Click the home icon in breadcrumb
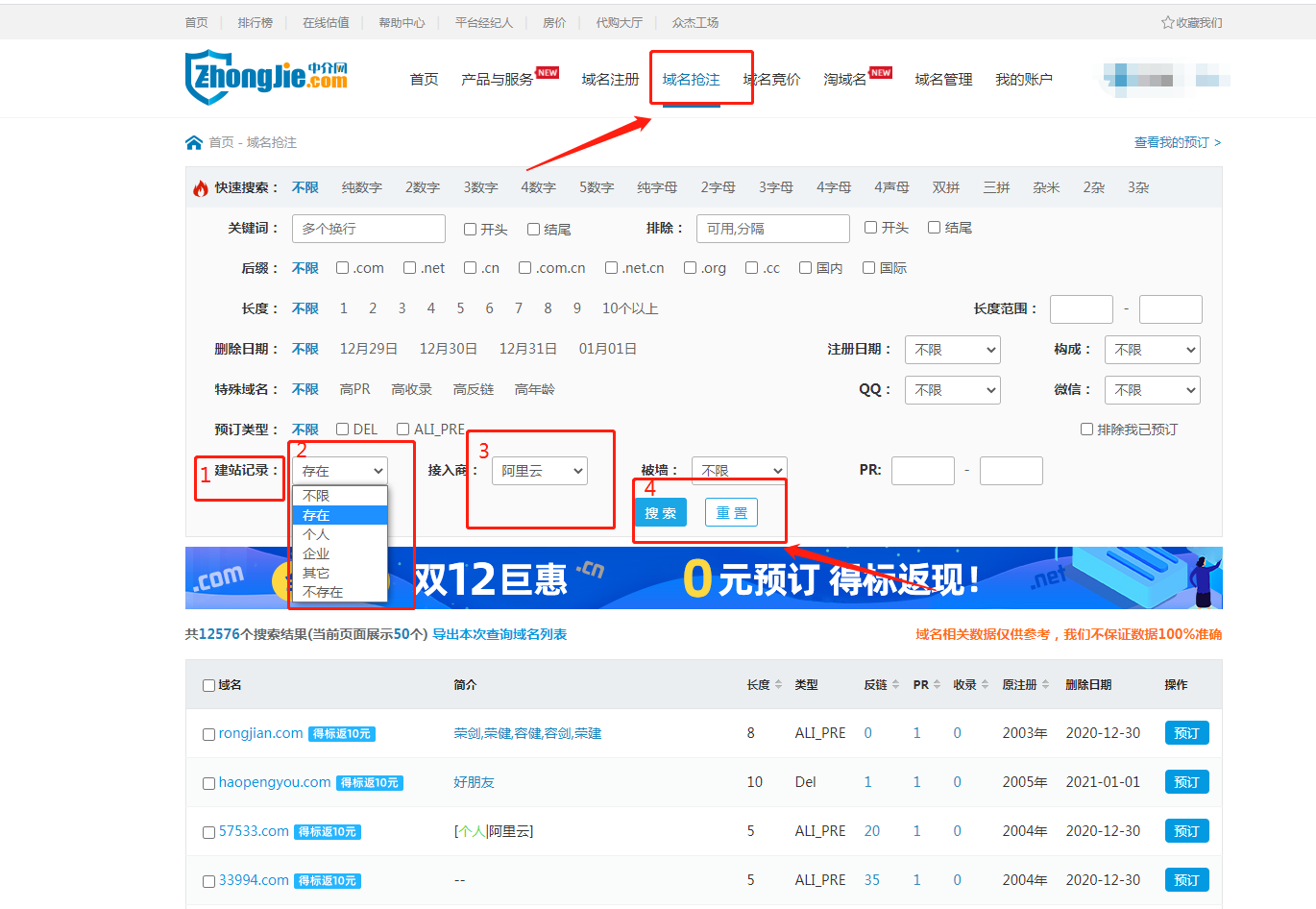This screenshot has width=1316, height=909. click(x=194, y=142)
